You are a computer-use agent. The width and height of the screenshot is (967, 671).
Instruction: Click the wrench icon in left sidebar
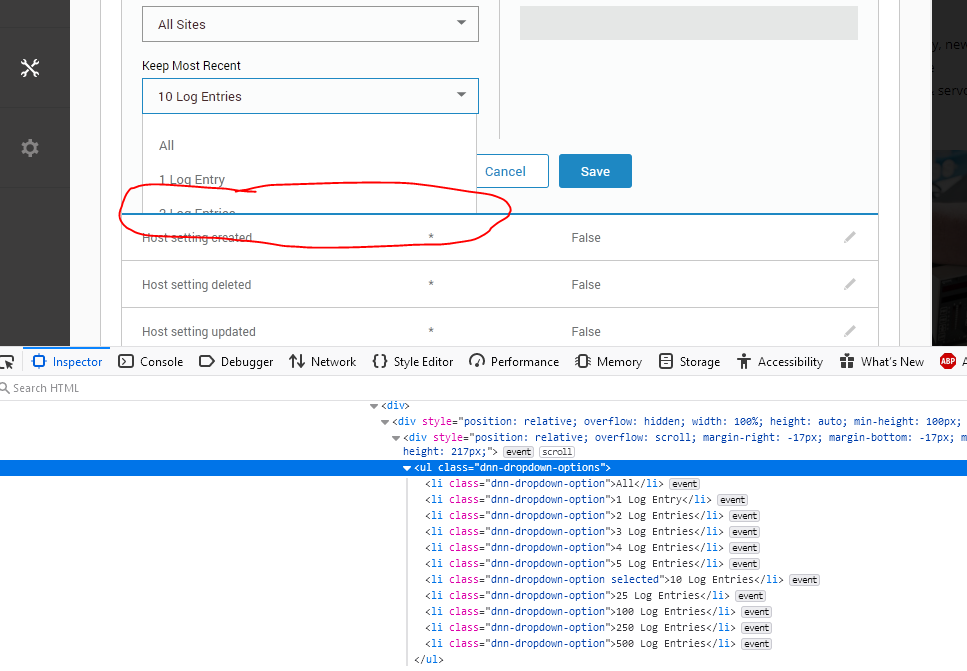29,67
